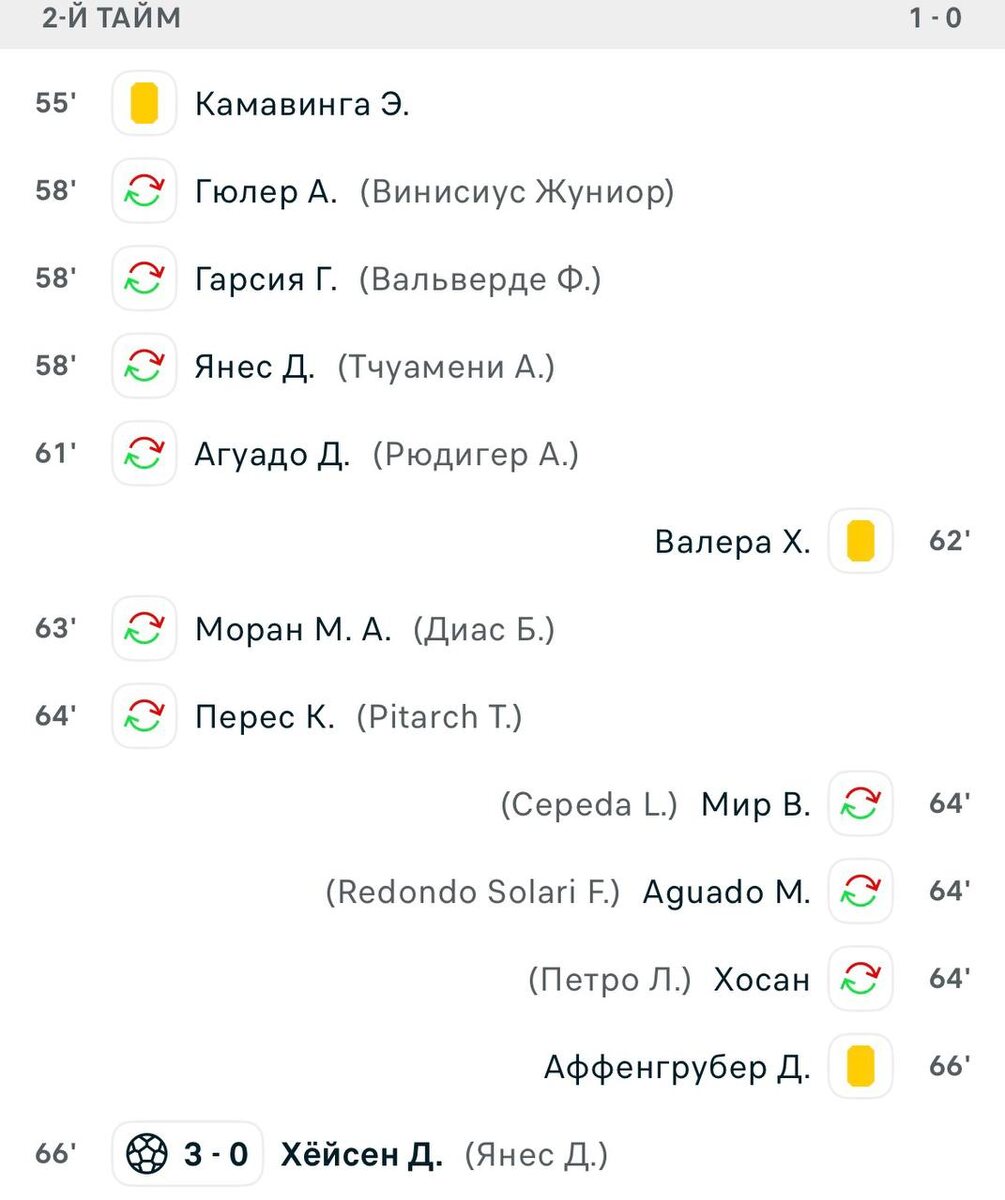Click substitution icon next to Моран М. А.
1005x1200 pixels.
pos(145,628)
